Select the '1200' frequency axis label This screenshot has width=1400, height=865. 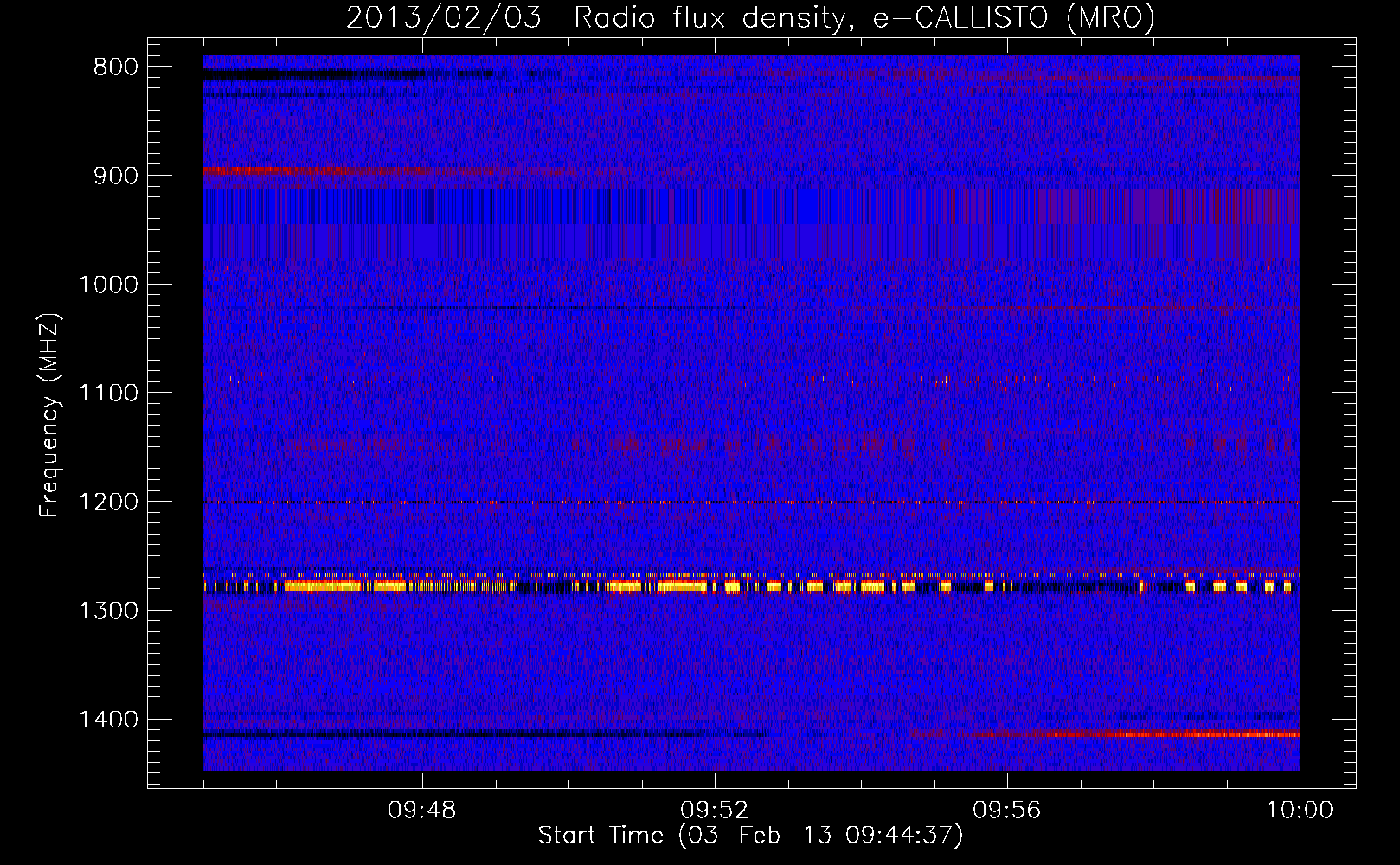tap(108, 503)
